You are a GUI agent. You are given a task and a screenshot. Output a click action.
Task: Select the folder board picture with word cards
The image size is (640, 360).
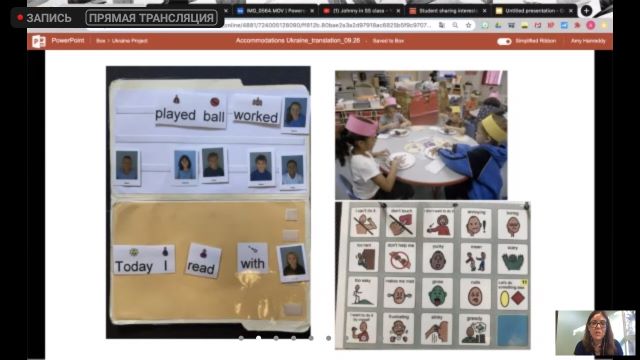[x=208, y=202]
